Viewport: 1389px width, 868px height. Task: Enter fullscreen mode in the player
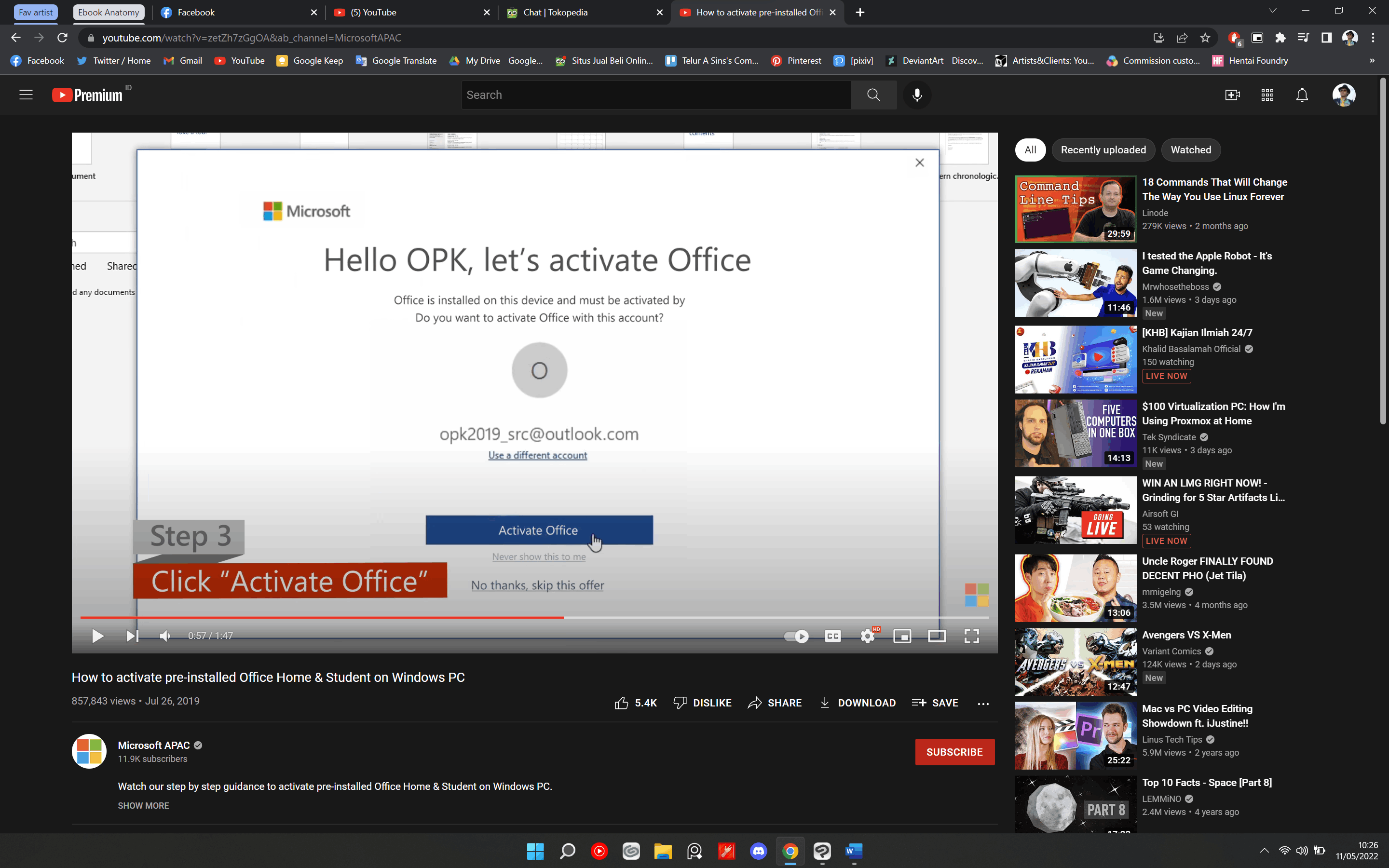pyautogui.click(x=971, y=636)
